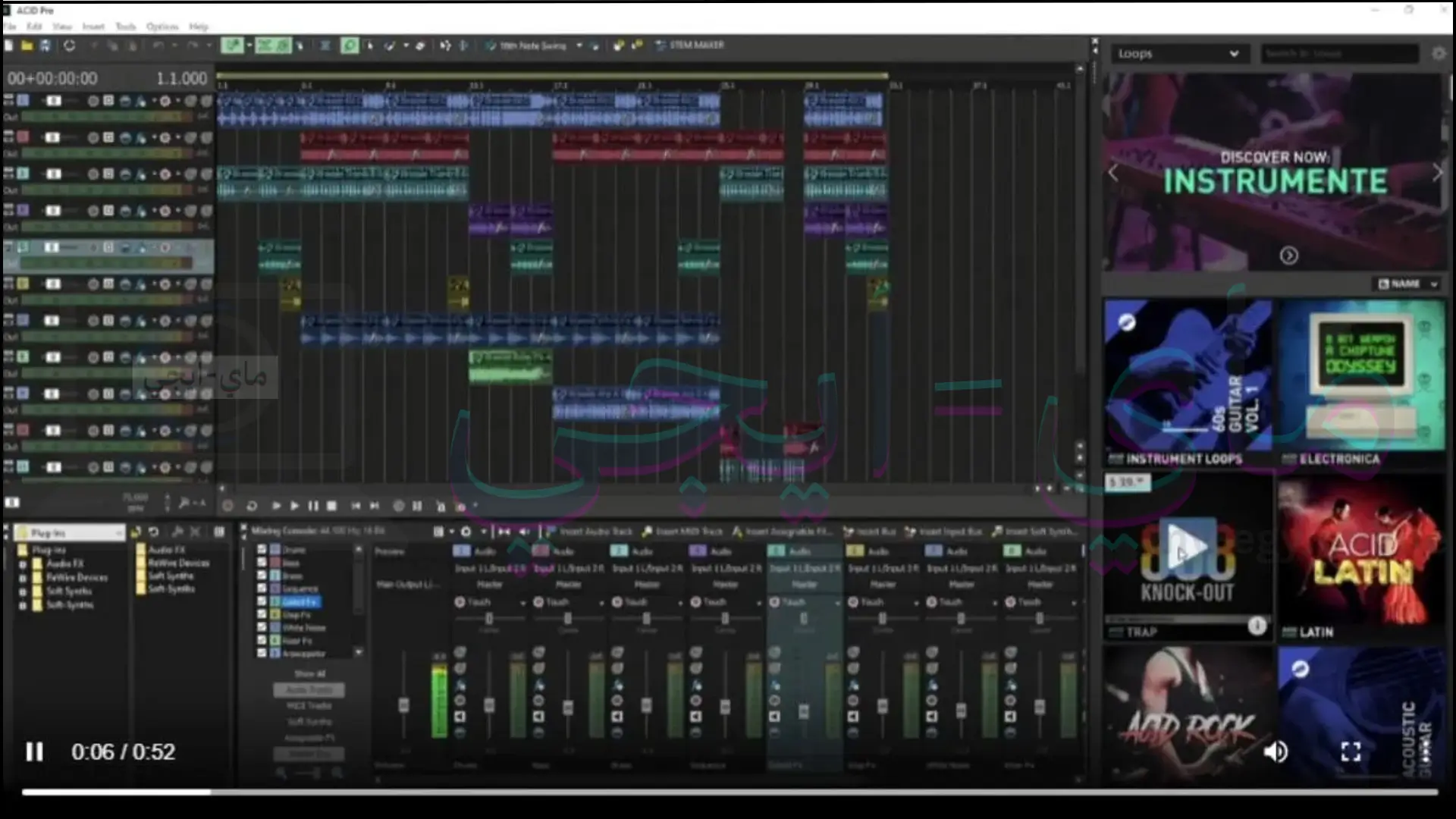Open the View menu
Viewport: 1456px width, 819px height.
(x=61, y=27)
